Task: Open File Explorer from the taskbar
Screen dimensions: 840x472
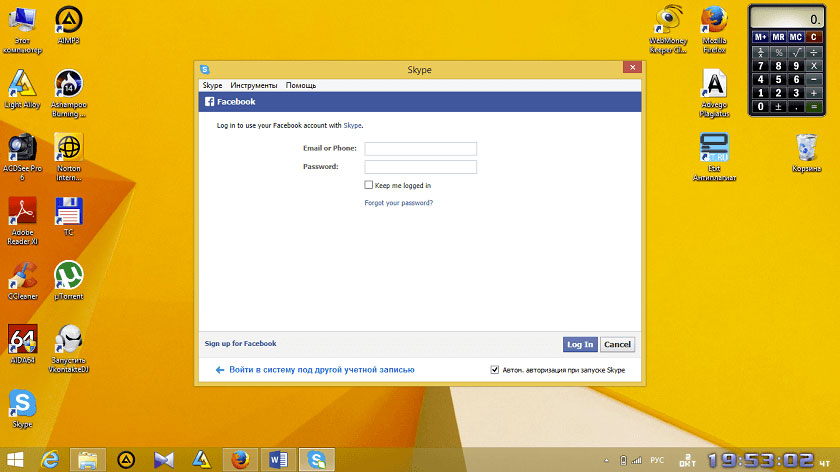Action: (x=88, y=460)
